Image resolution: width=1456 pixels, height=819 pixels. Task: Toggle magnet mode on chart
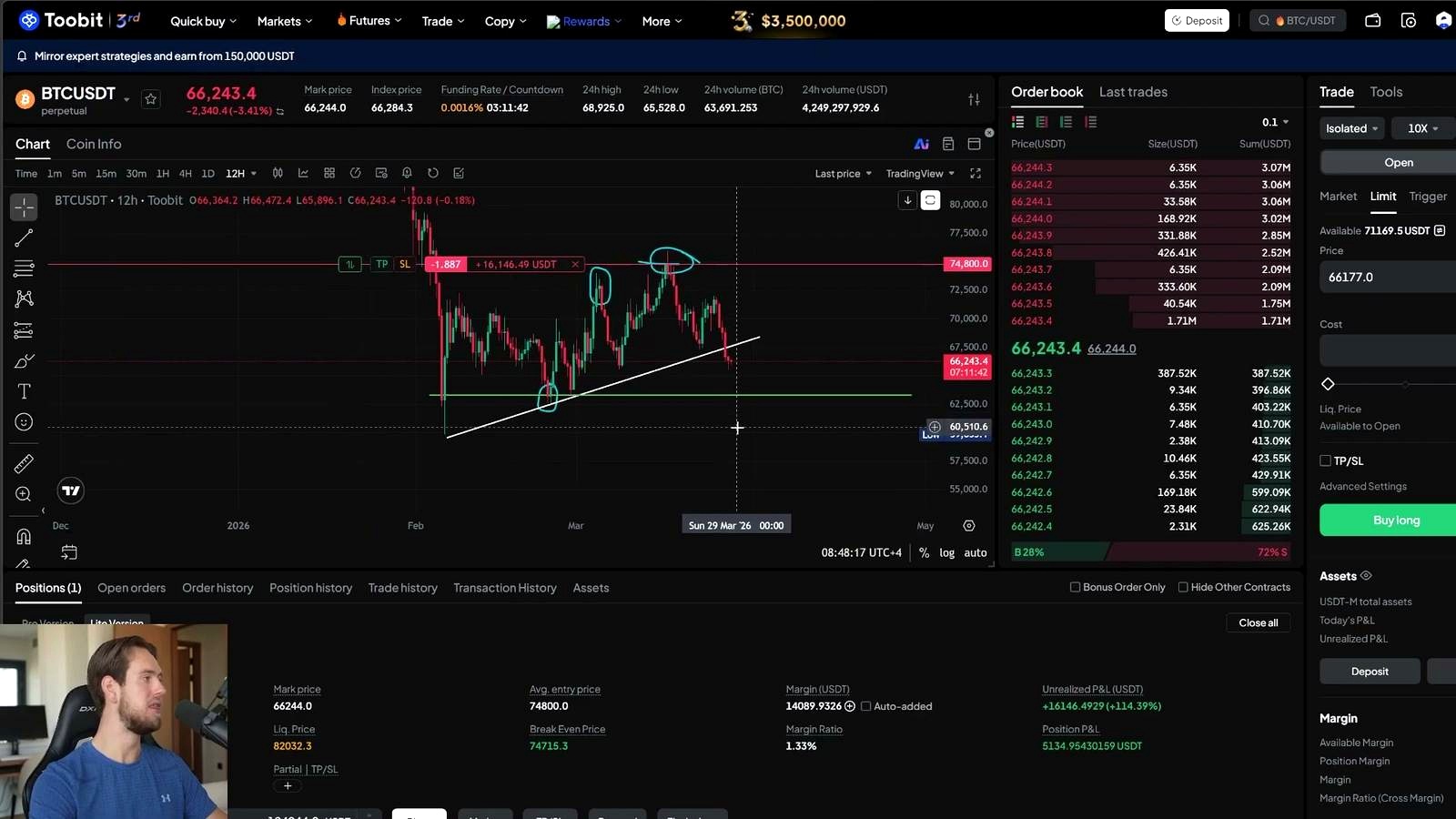24,537
